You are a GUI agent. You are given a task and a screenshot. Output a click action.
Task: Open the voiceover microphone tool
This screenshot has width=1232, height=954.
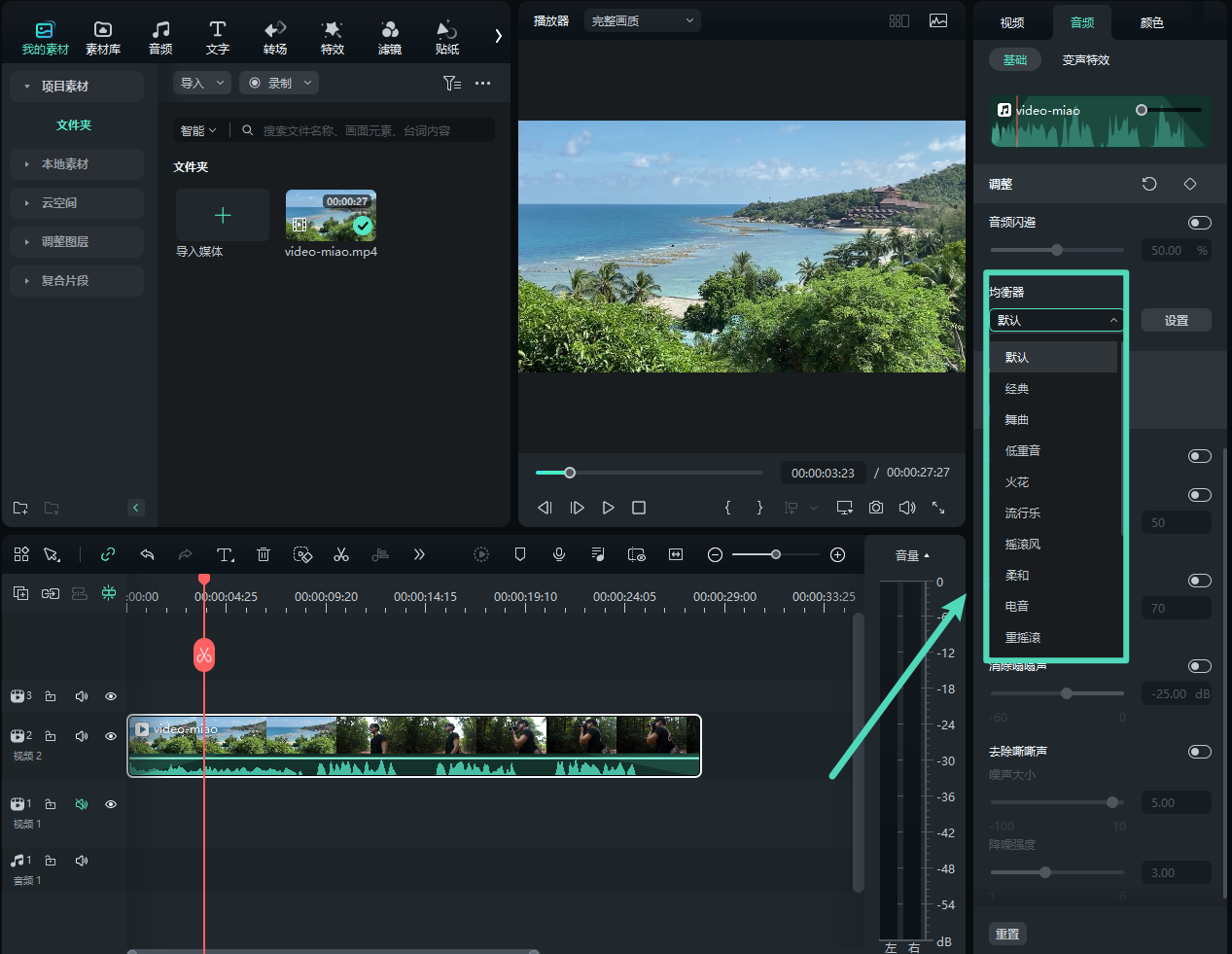[559, 554]
